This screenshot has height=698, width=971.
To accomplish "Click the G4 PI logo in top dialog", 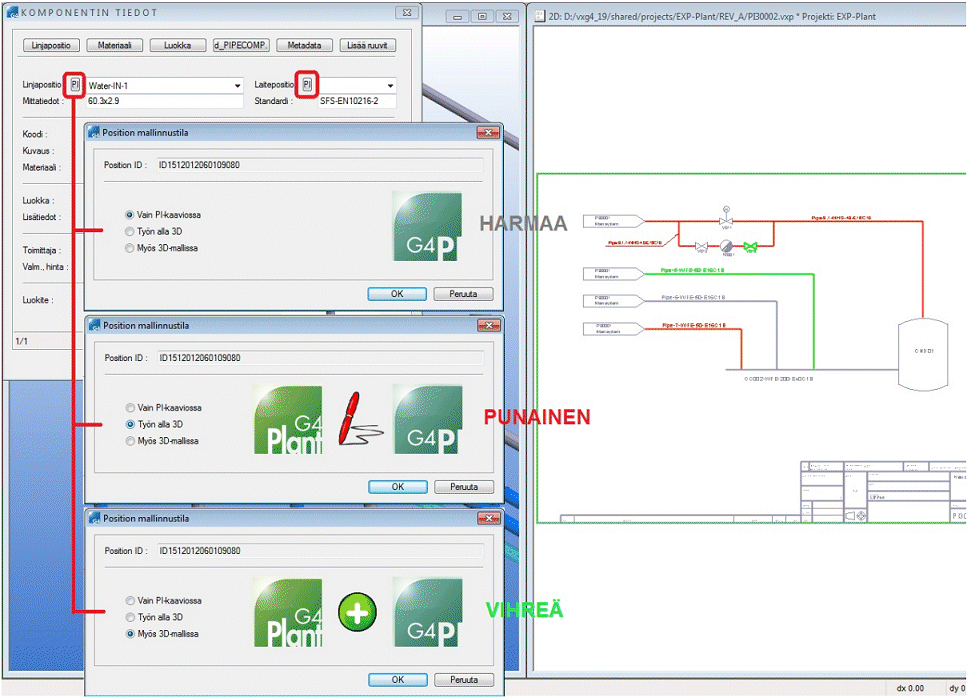I will coord(427,227).
